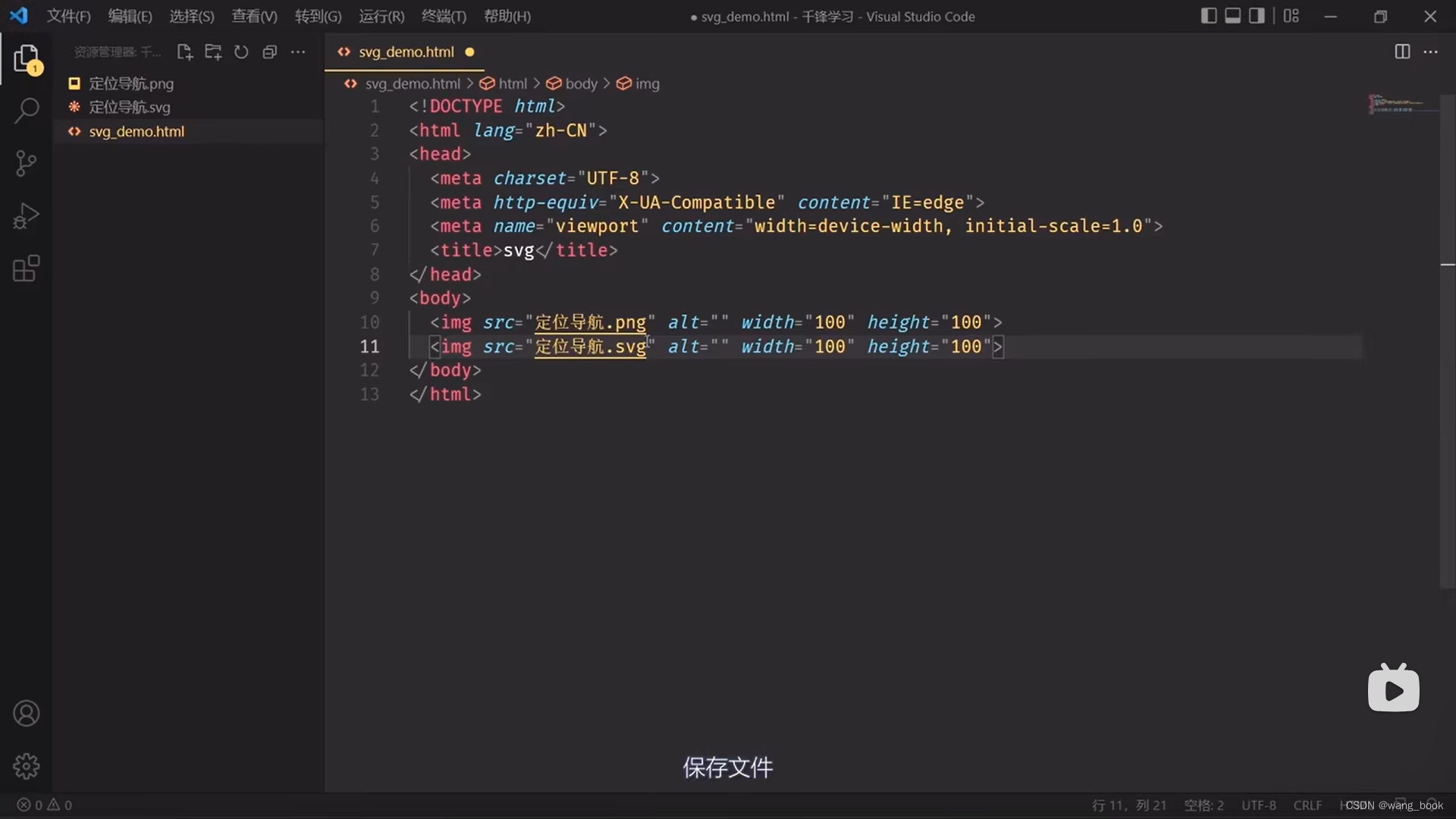
Task: Refresh the explorer file list
Action: click(x=241, y=52)
